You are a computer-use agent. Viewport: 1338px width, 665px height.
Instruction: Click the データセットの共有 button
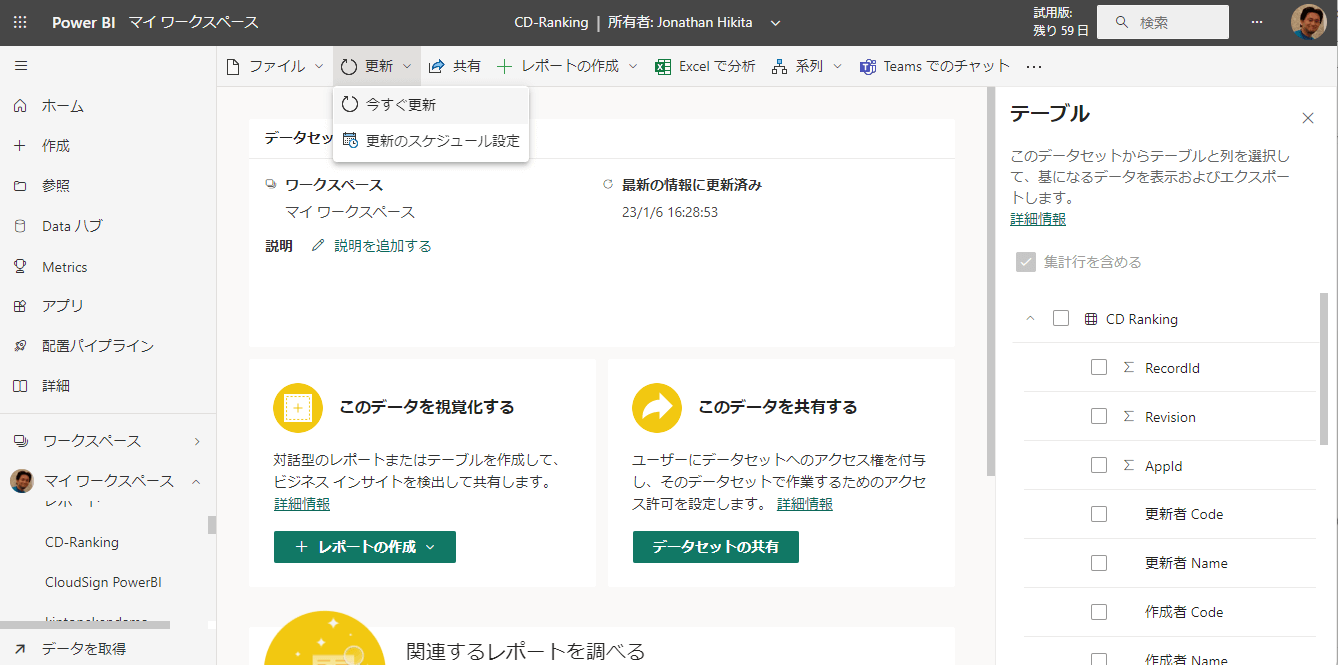716,547
